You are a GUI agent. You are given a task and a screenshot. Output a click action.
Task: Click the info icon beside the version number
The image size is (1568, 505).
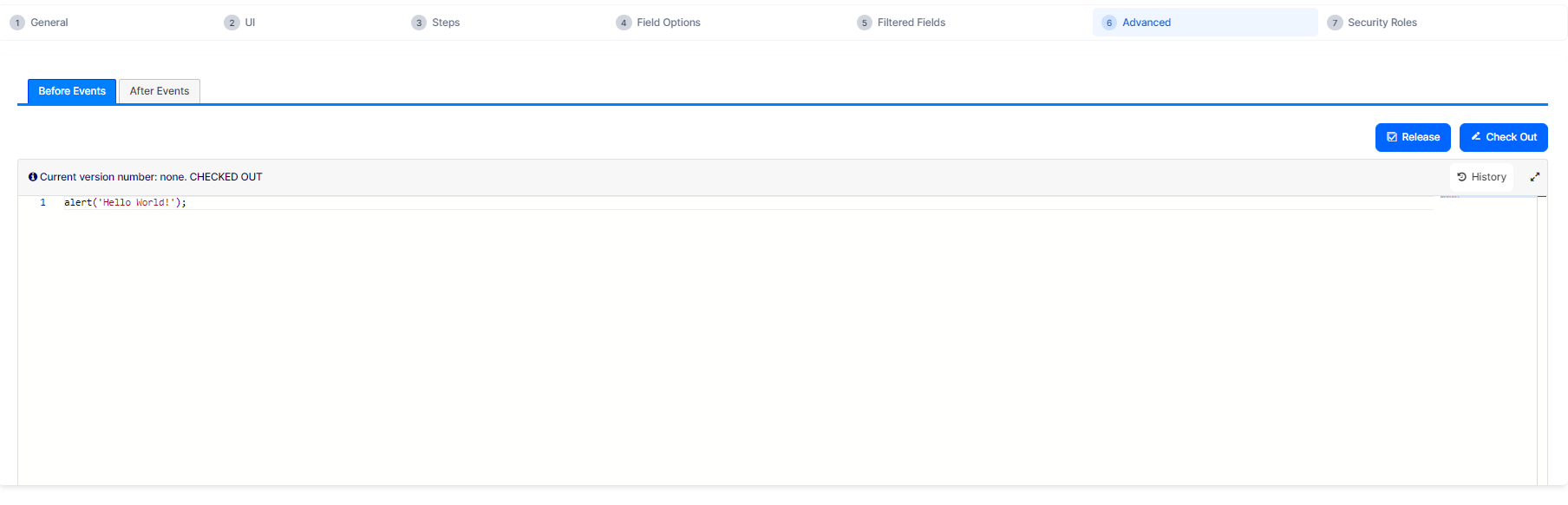coord(33,177)
